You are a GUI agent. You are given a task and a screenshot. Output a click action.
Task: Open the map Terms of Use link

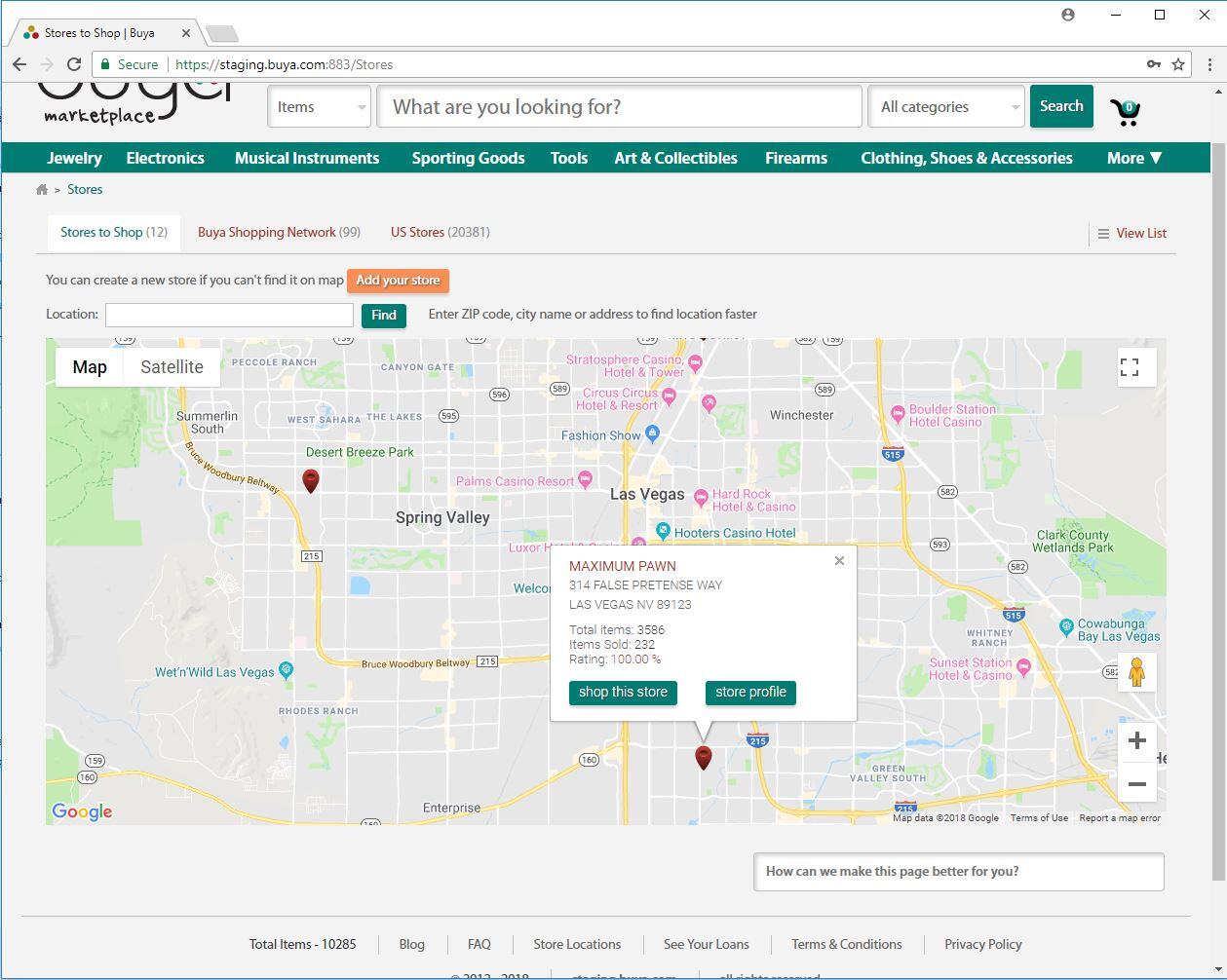click(x=1039, y=818)
